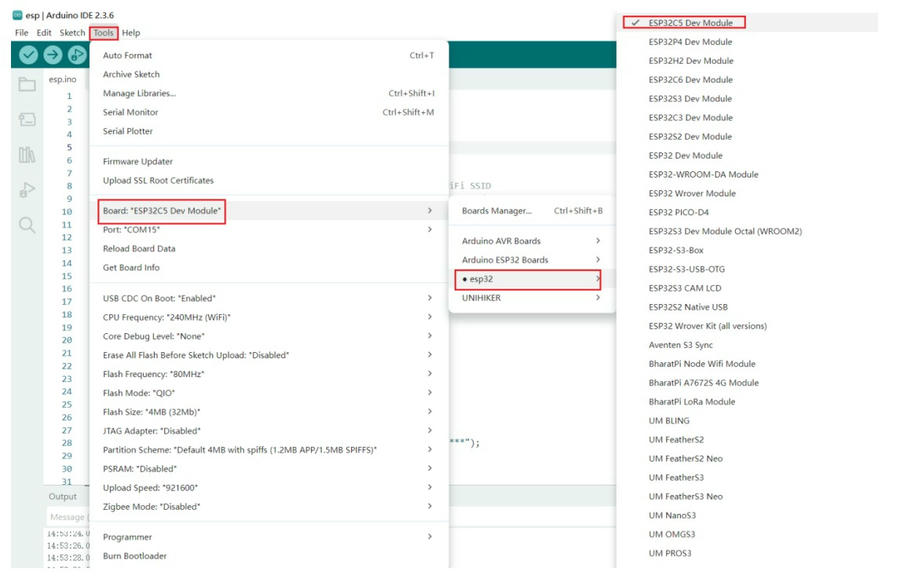Open the Library Manager sidebar icon
This screenshot has width=900, height=583.
click(x=27, y=154)
